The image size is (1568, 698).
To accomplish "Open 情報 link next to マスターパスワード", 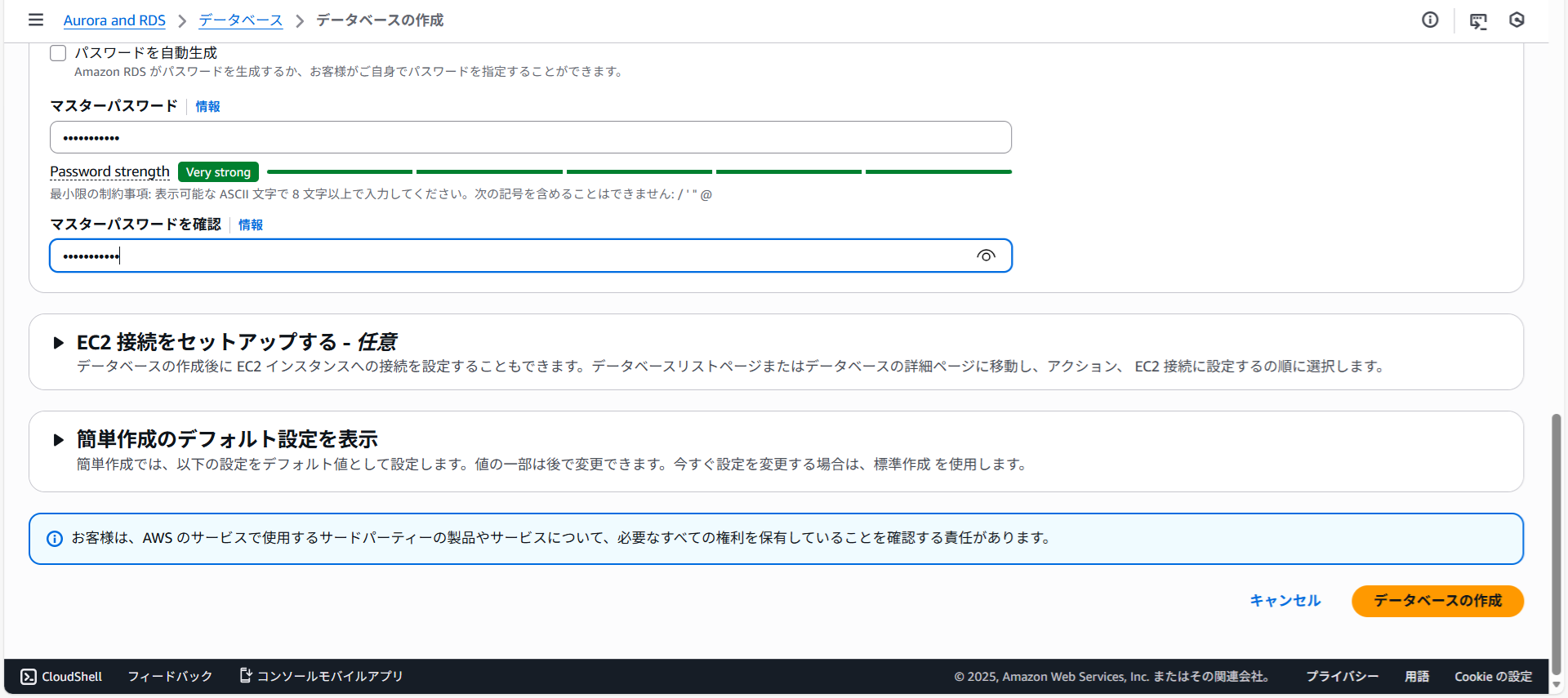I will (x=207, y=106).
